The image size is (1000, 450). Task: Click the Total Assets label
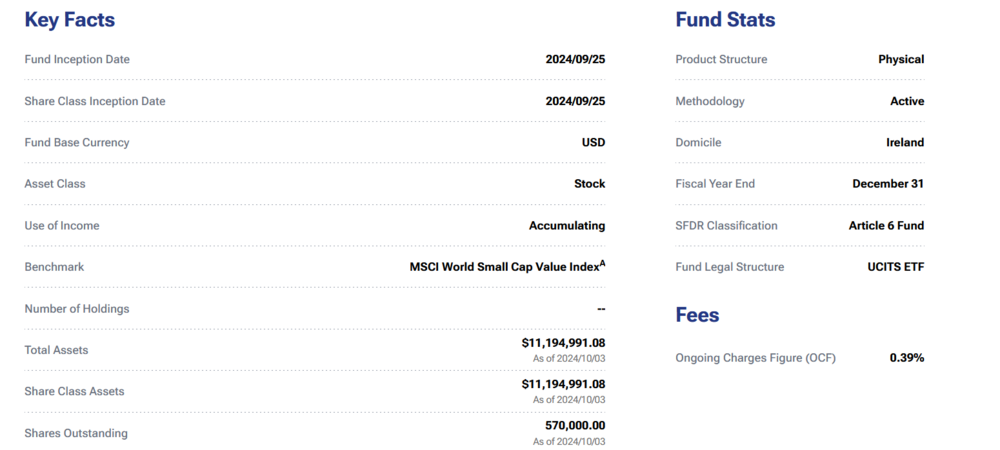[x=56, y=350]
